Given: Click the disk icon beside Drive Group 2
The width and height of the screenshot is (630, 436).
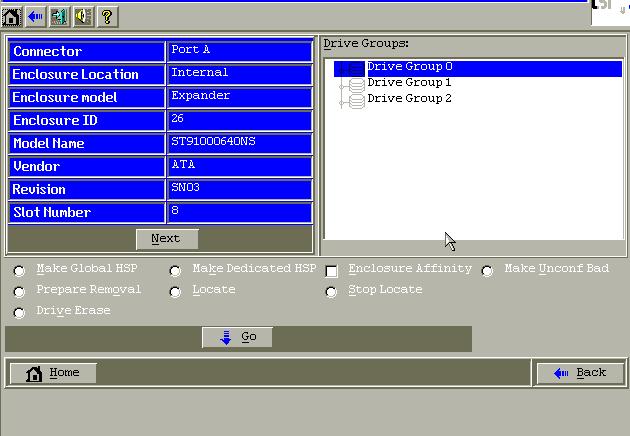Looking at the screenshot, I should (356, 99).
